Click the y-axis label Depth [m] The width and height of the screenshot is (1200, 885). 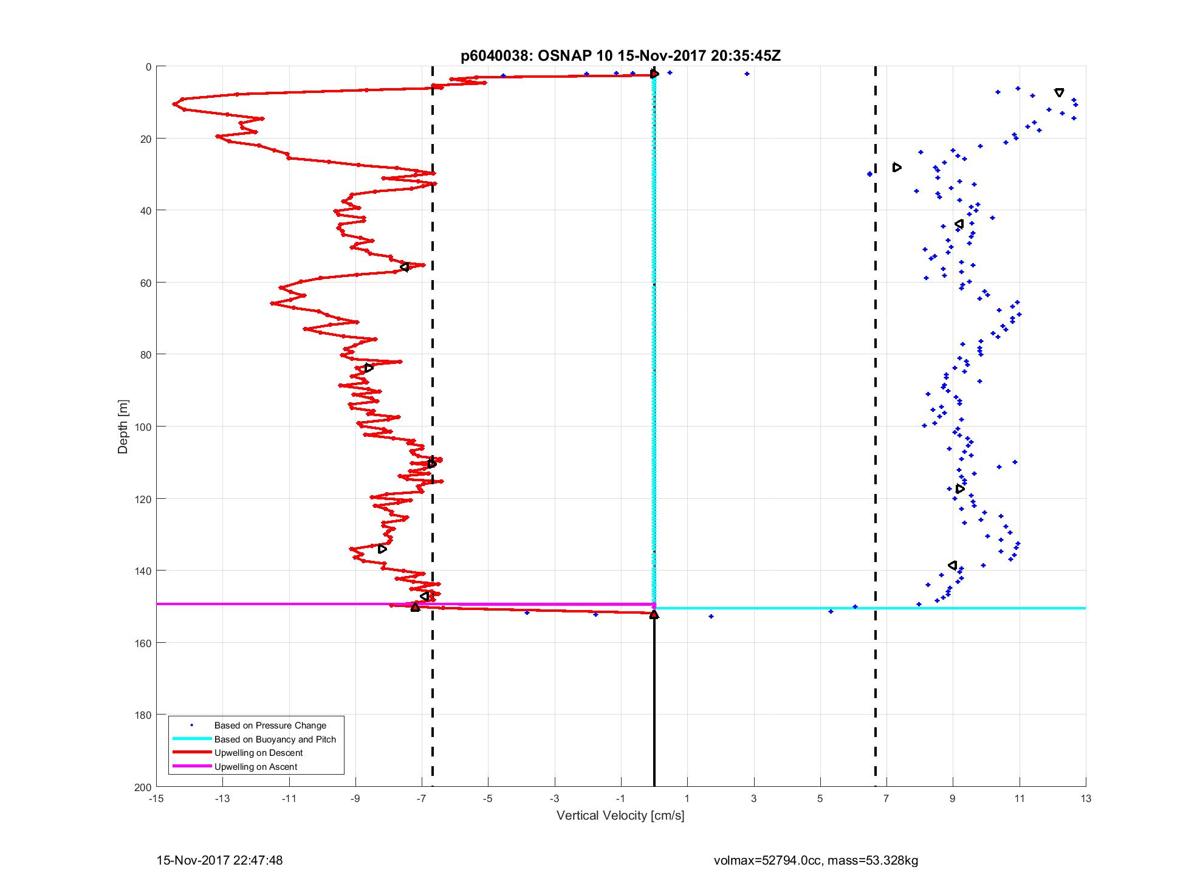123,427
